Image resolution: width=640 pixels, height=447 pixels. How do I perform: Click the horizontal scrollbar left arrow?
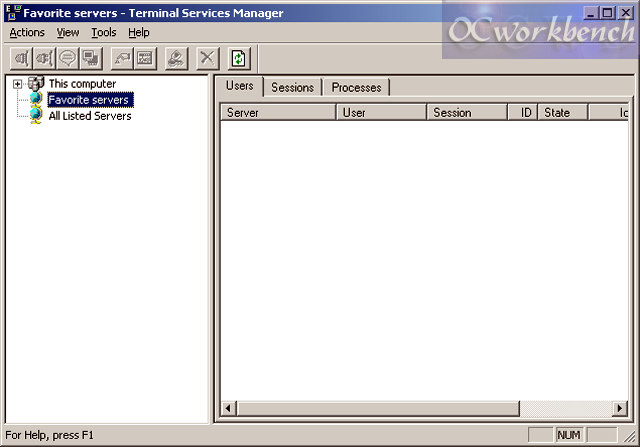click(228, 408)
